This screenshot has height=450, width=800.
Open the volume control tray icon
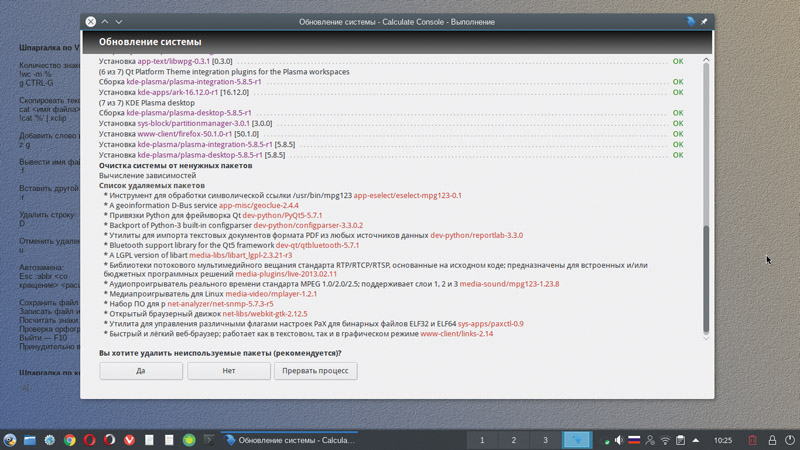[618, 440]
